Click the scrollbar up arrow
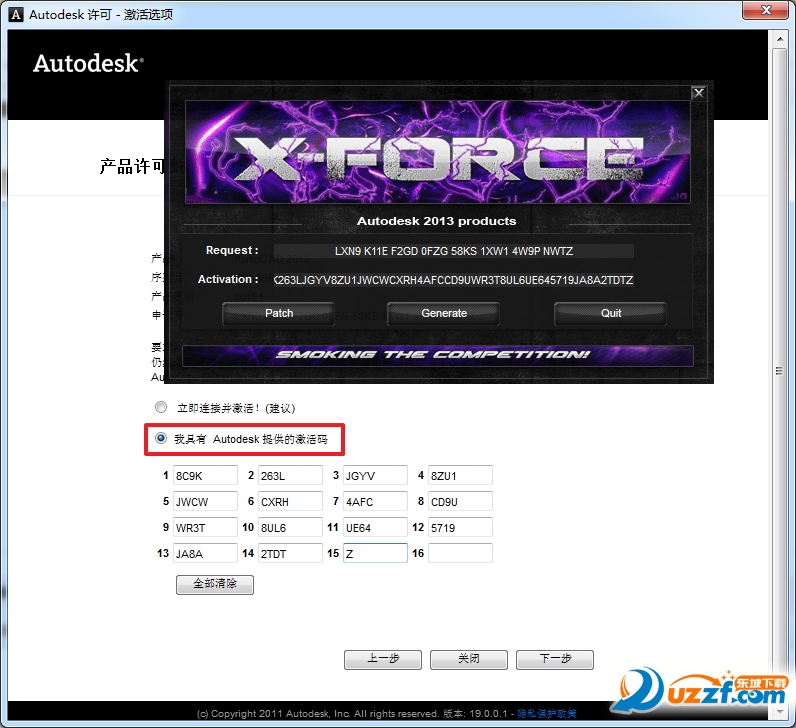Viewport: 796px width, 728px height. 779,39
